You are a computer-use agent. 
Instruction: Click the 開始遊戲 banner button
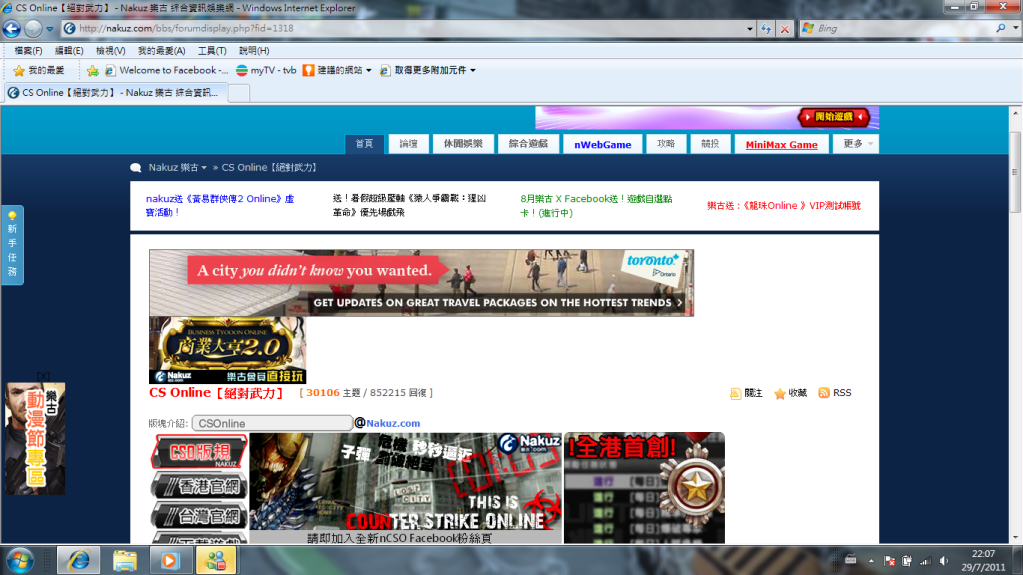click(834, 117)
